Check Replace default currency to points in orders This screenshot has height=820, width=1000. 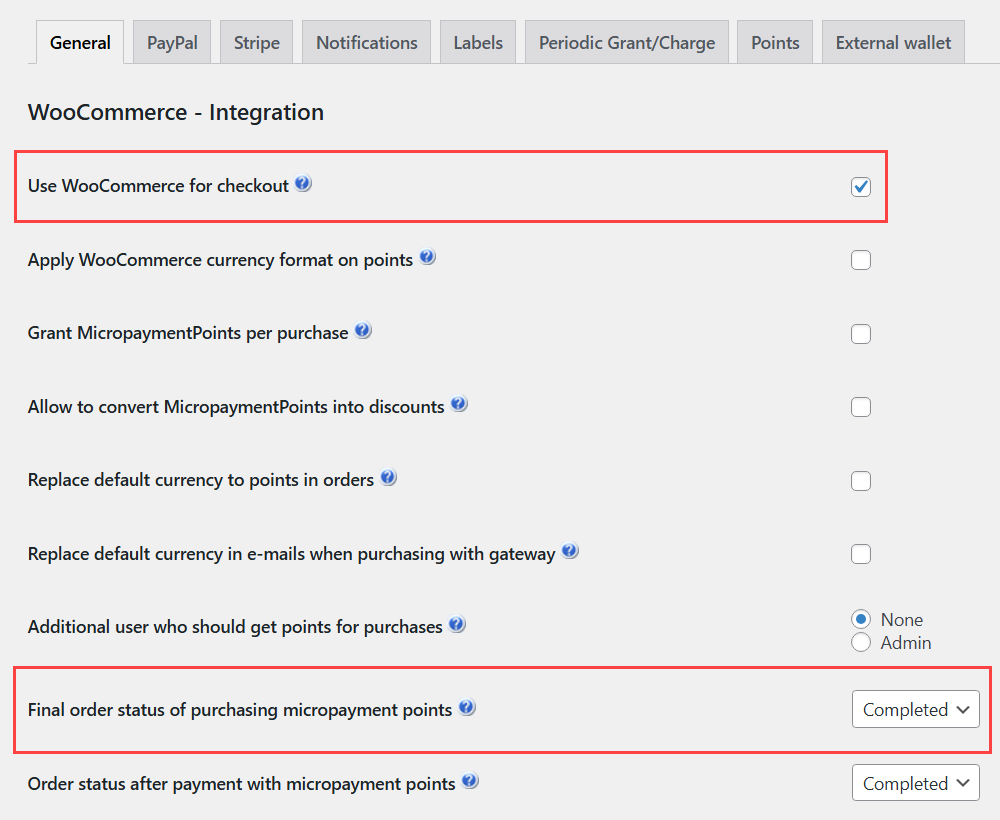[x=861, y=481]
